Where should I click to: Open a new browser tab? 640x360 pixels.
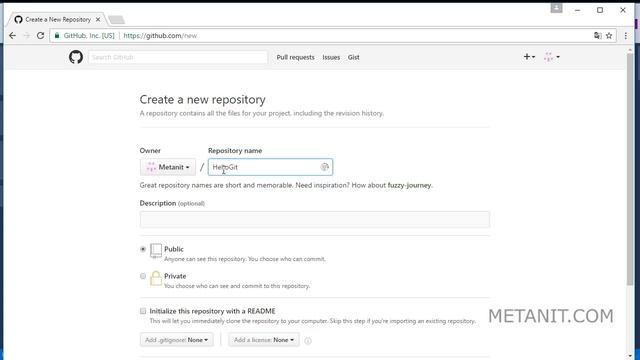[x=116, y=20]
